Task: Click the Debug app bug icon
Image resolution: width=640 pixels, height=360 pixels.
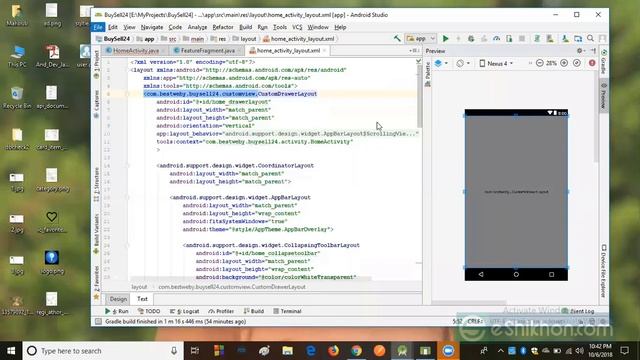Action: click(471, 39)
